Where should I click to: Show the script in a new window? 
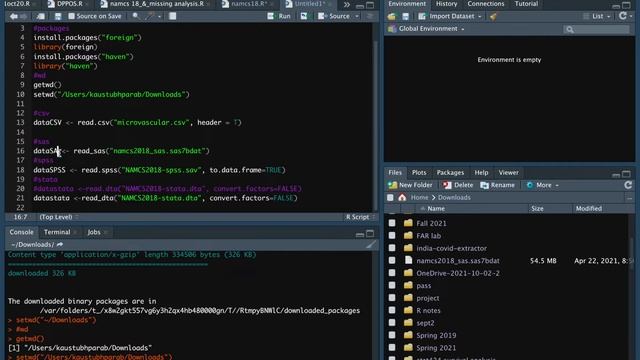[x=40, y=16]
